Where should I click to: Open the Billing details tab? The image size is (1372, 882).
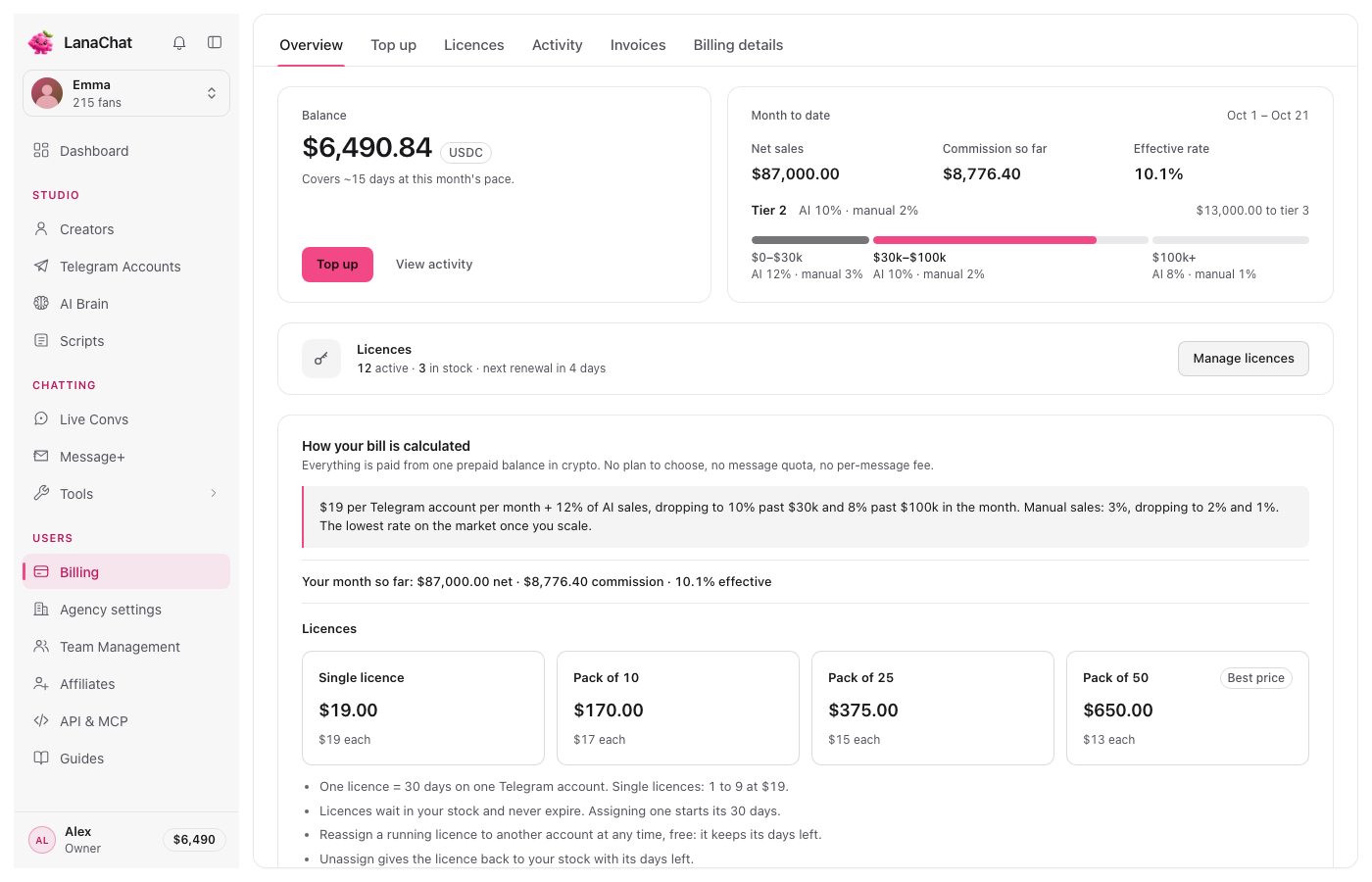tap(738, 45)
